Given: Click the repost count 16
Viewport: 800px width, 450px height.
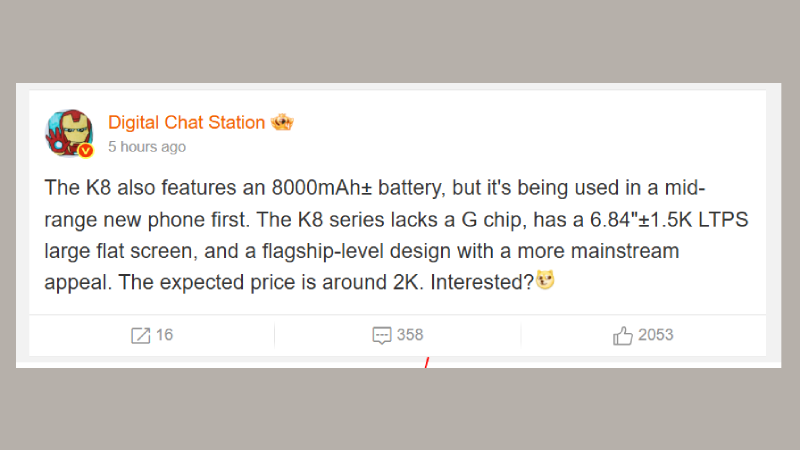Looking at the screenshot, I should pyautogui.click(x=164, y=336).
